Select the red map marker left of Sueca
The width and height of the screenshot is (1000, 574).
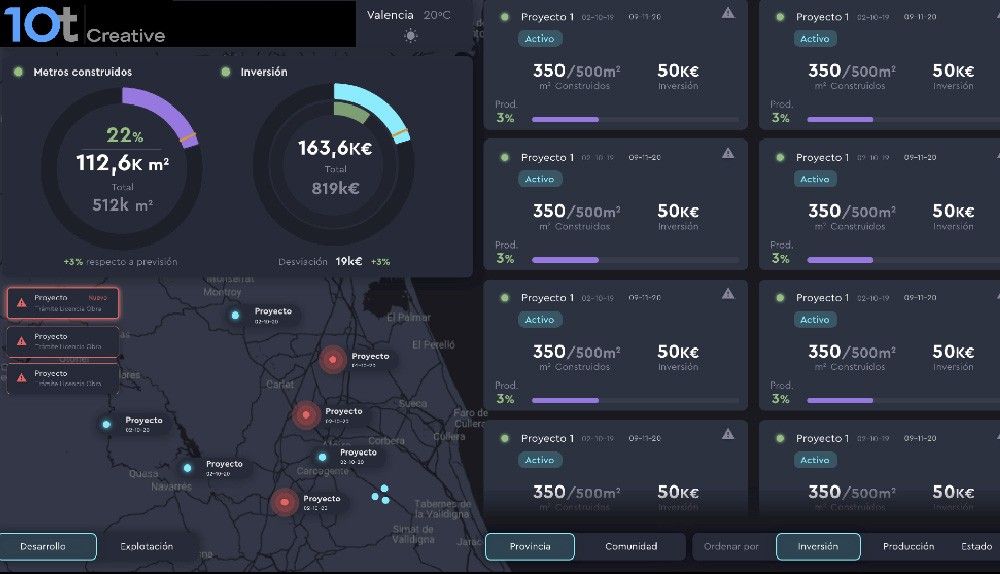point(306,413)
